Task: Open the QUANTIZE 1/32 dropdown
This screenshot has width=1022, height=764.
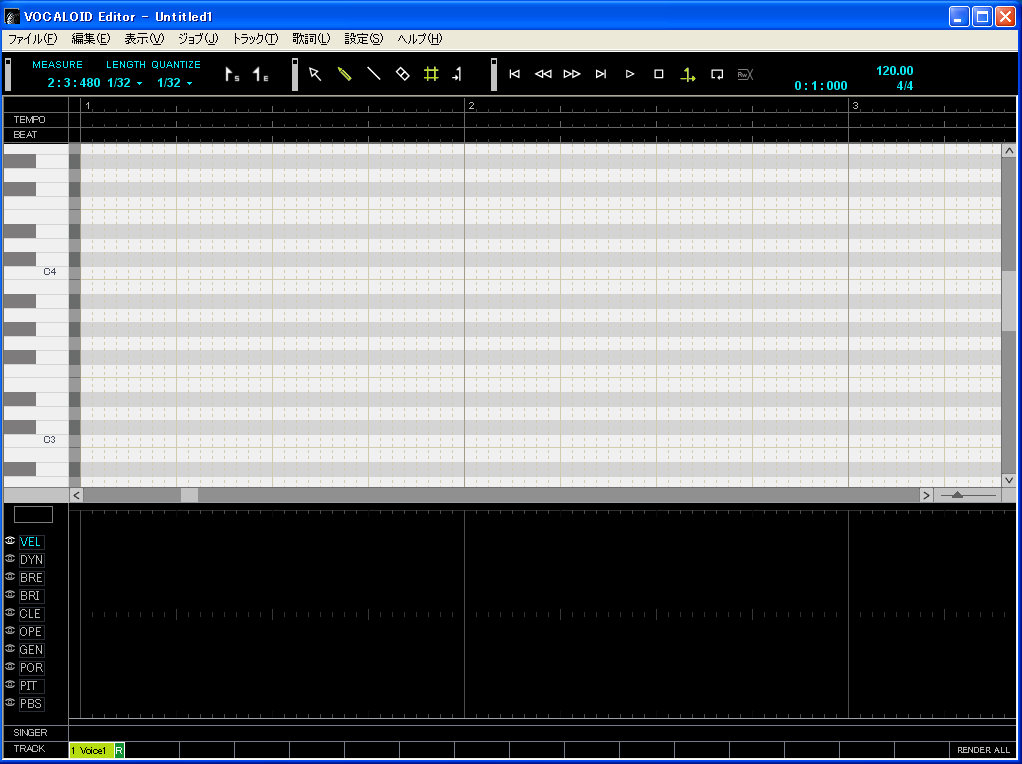Action: 175,83
